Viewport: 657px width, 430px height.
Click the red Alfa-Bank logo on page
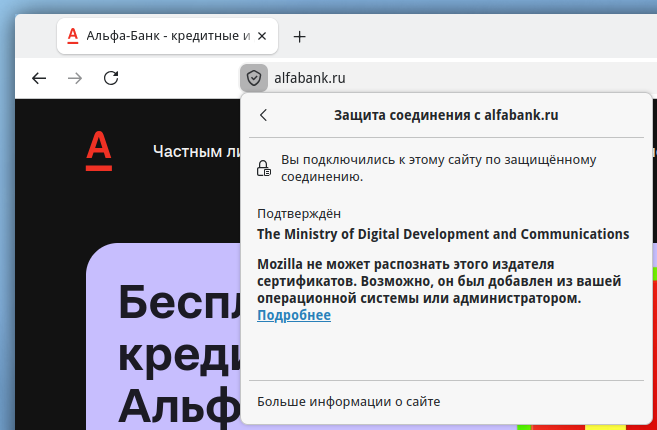pos(99,151)
